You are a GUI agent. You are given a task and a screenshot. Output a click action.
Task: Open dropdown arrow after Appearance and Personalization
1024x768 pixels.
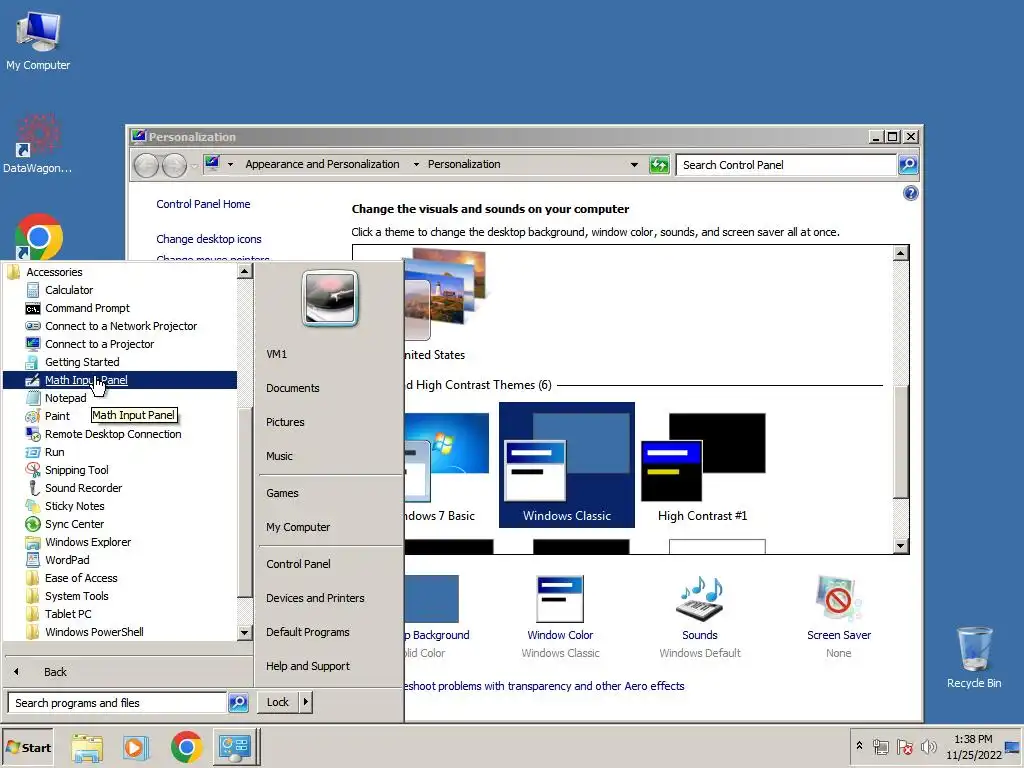coord(416,165)
